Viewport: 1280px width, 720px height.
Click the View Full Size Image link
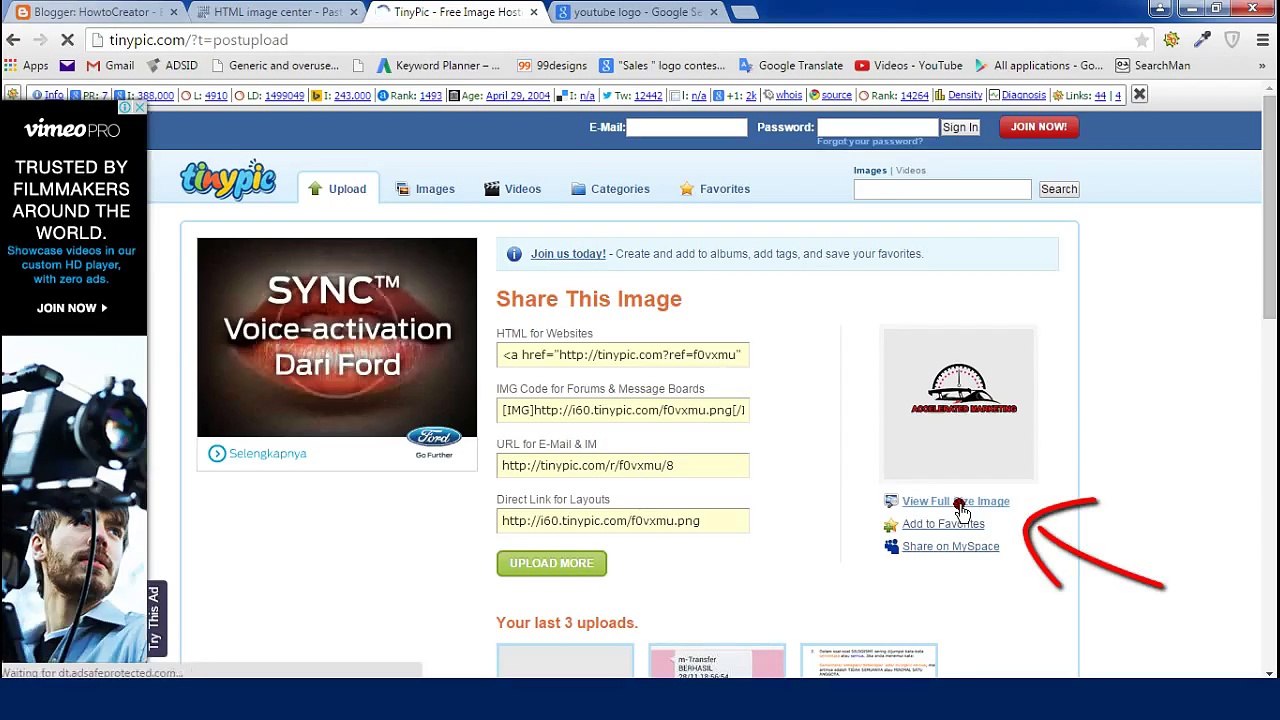coord(956,501)
